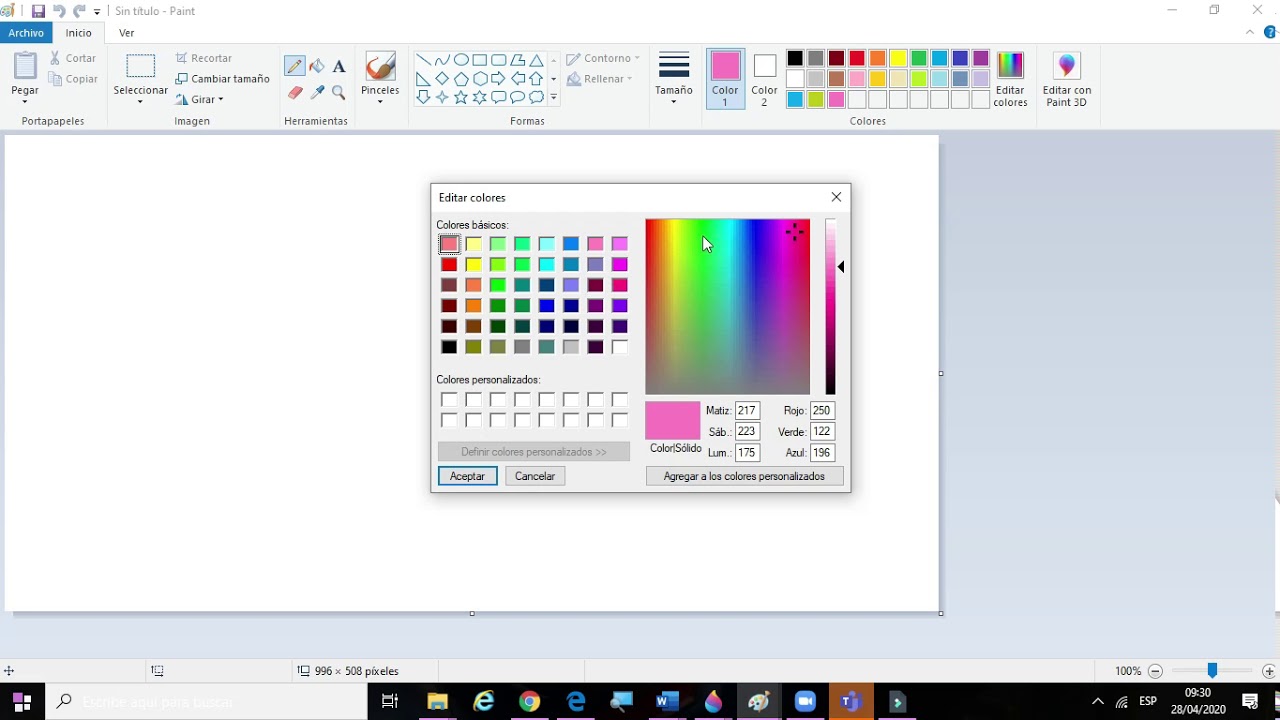The height and width of the screenshot is (720, 1280).
Task: Open the Archivo menu
Action: tap(26, 33)
